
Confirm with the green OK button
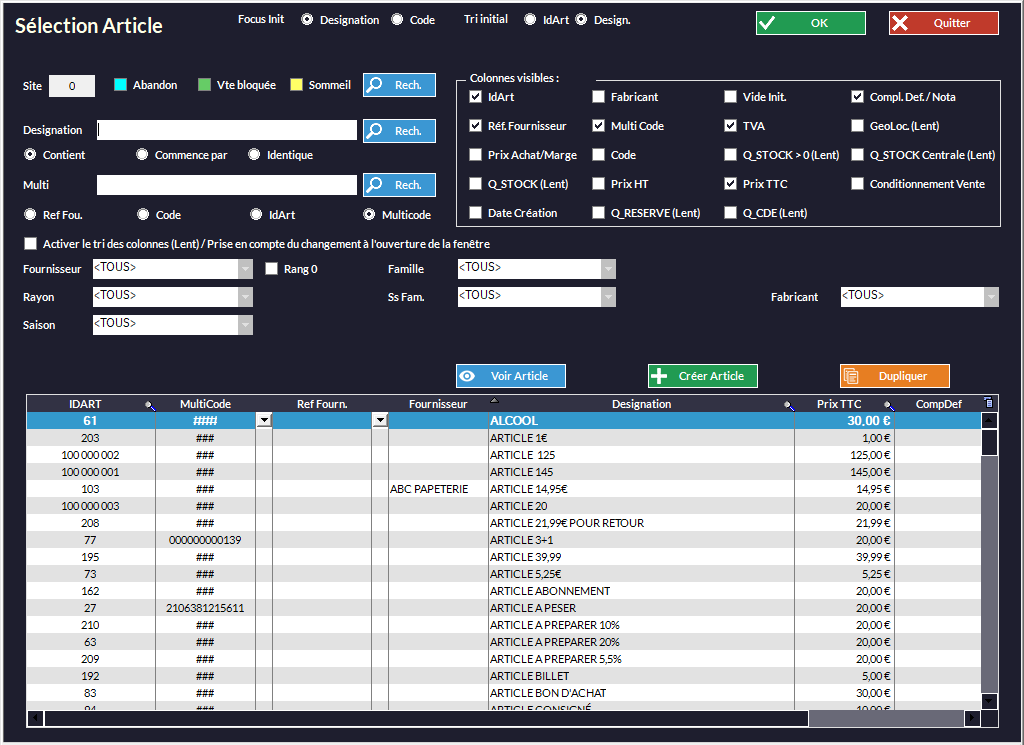tap(810, 23)
